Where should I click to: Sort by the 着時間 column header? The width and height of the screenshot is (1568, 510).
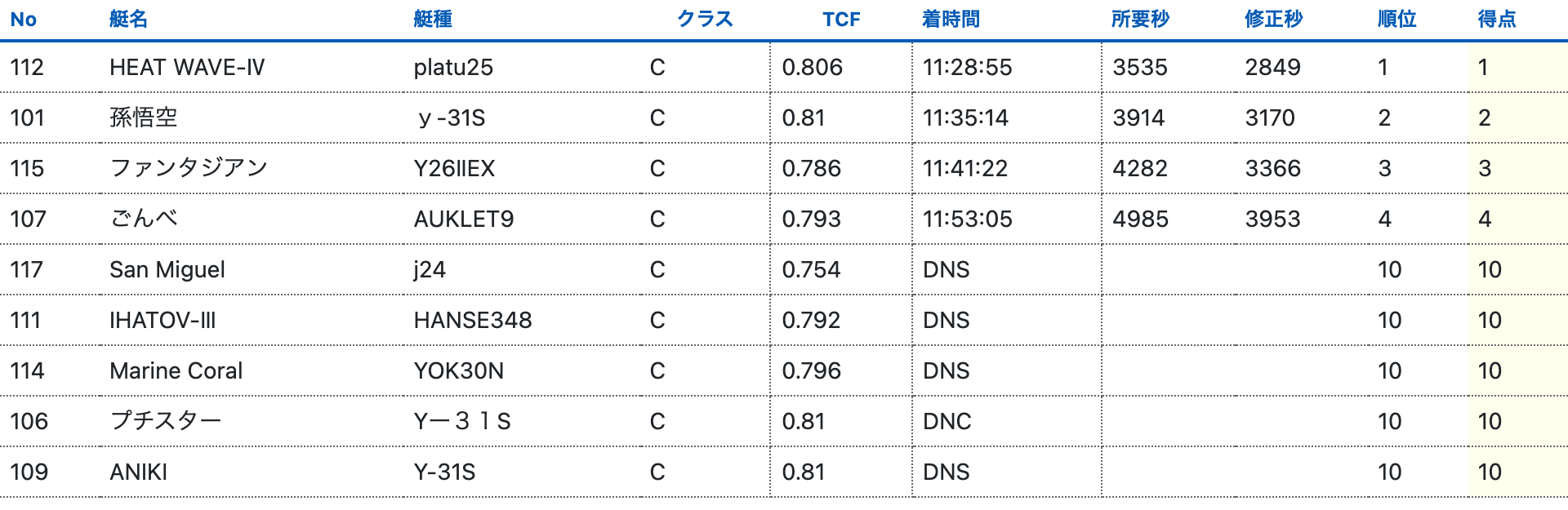click(951, 20)
